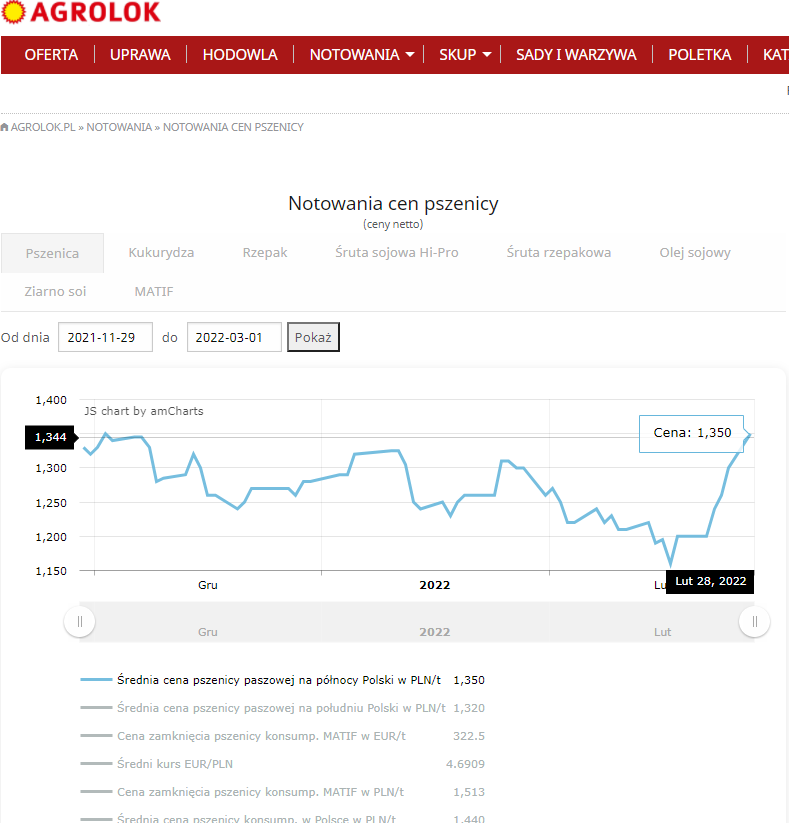Click the Pokaż button

(x=314, y=338)
